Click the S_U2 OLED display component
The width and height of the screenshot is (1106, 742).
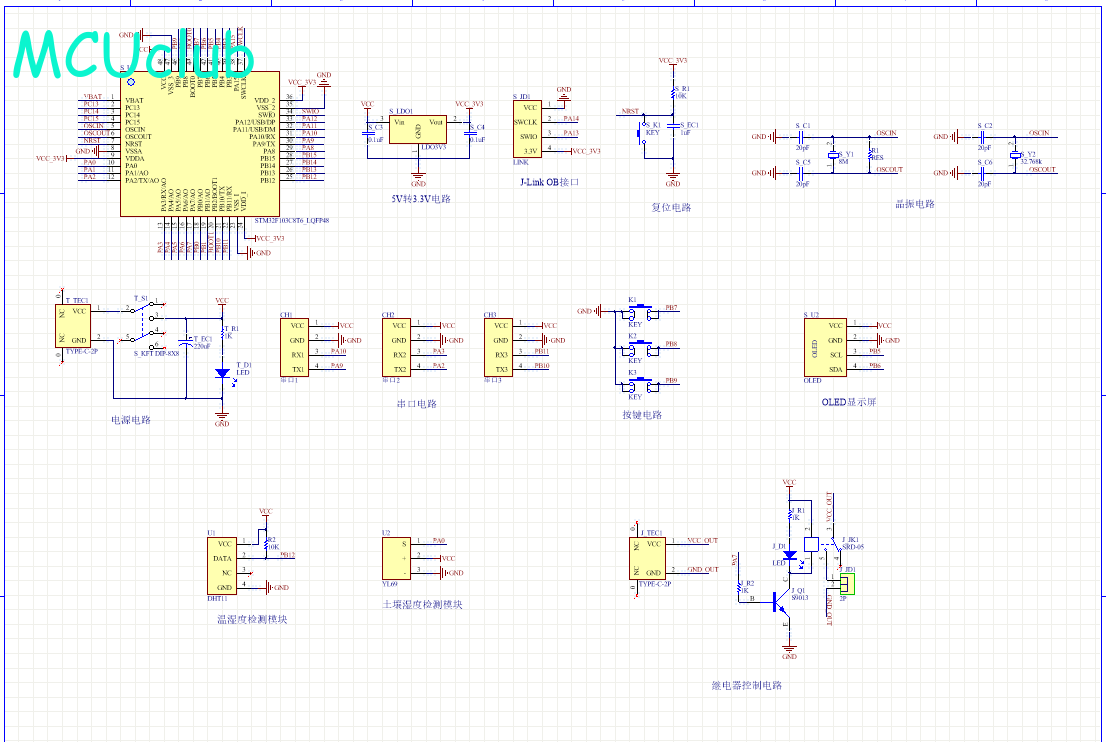point(824,347)
